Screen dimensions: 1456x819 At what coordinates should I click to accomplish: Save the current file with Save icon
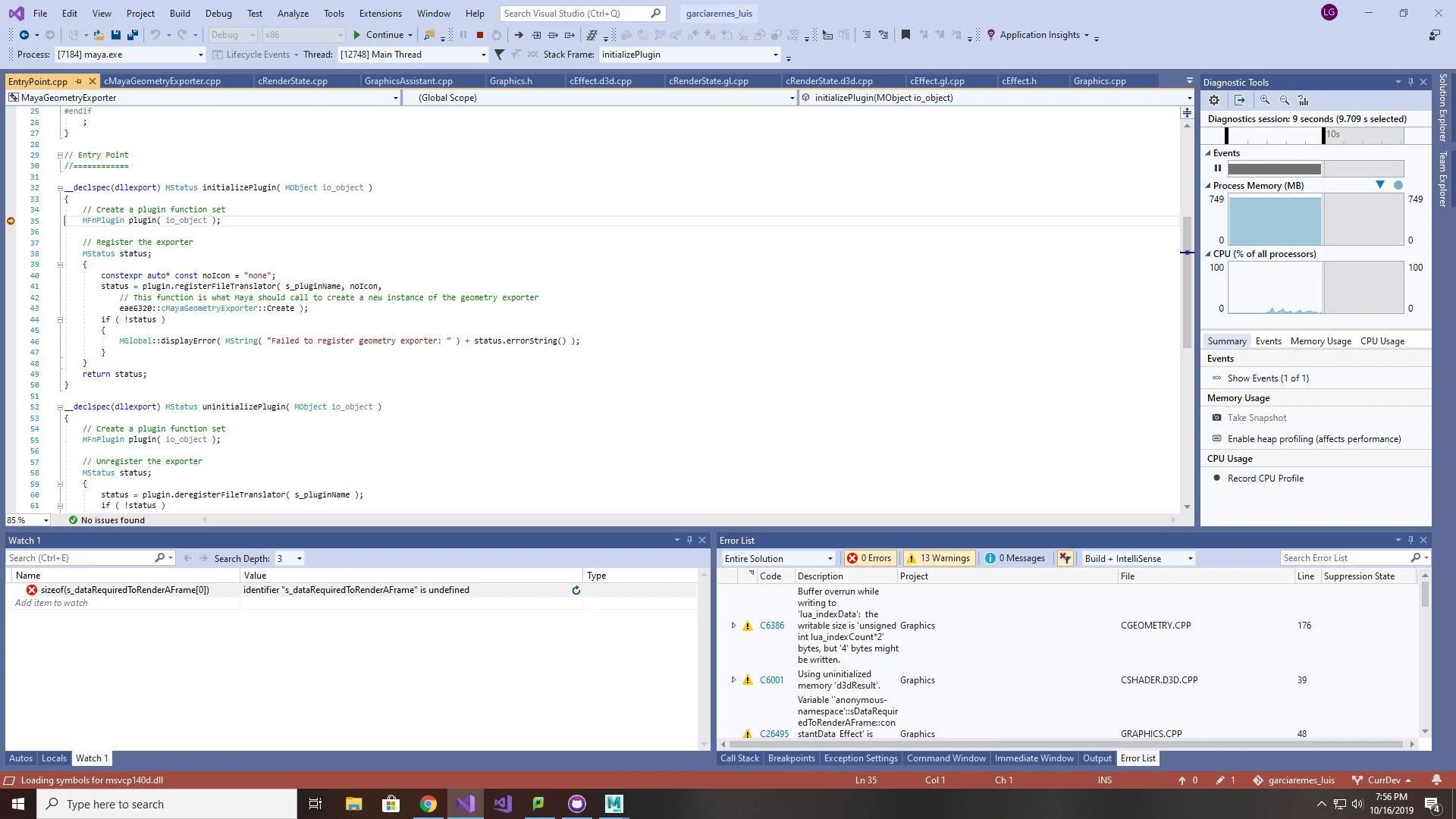(115, 35)
